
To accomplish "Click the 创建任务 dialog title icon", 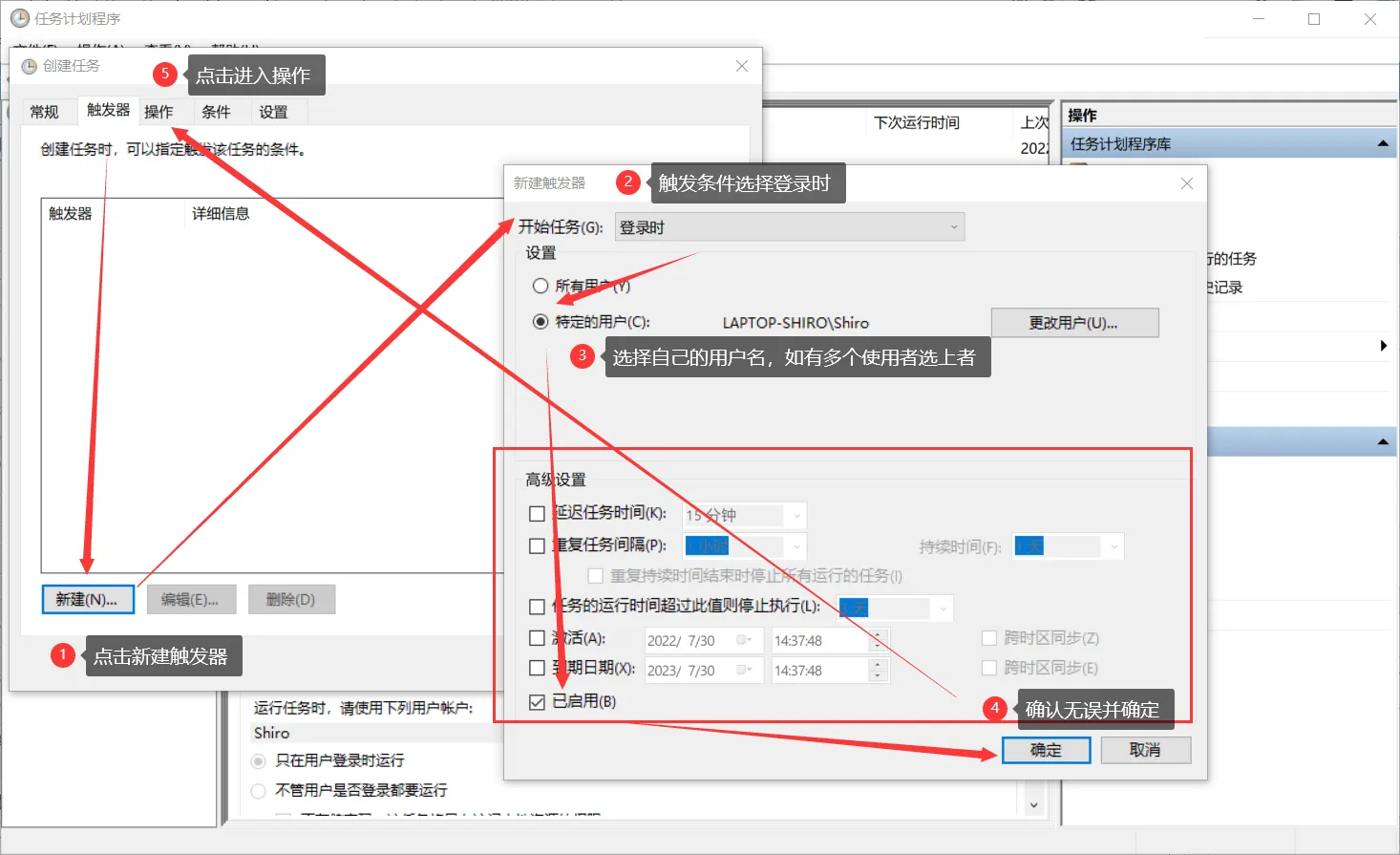I will (29, 66).
